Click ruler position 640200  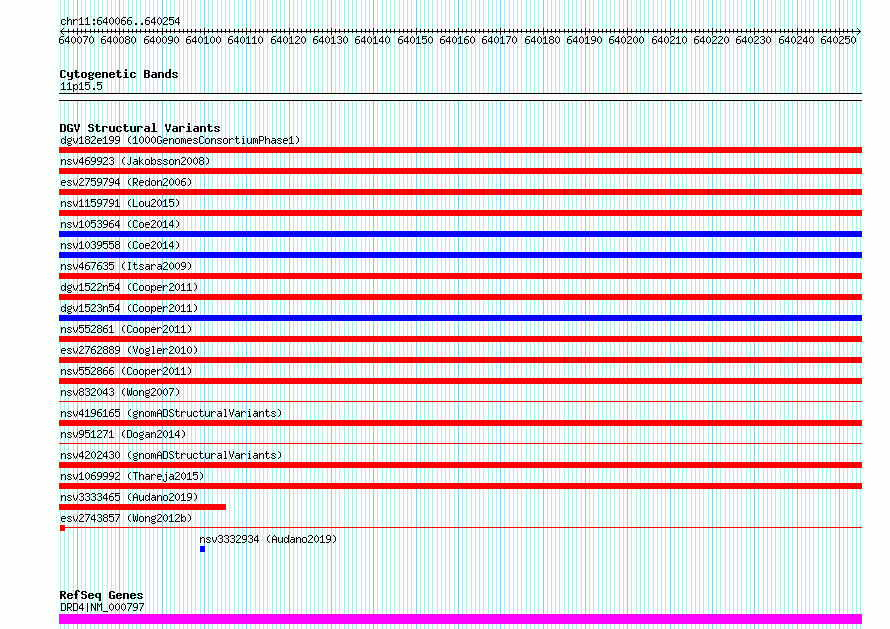tap(626, 40)
